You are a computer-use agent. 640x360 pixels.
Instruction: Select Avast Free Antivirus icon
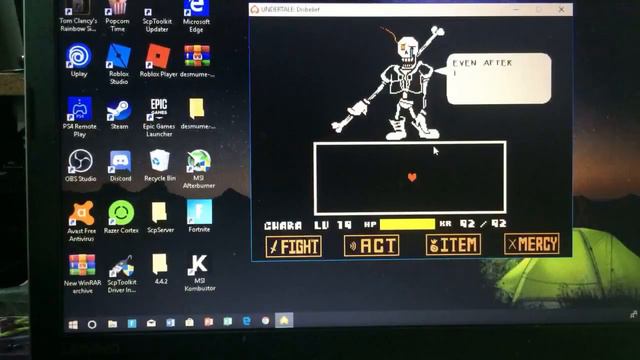click(81, 221)
